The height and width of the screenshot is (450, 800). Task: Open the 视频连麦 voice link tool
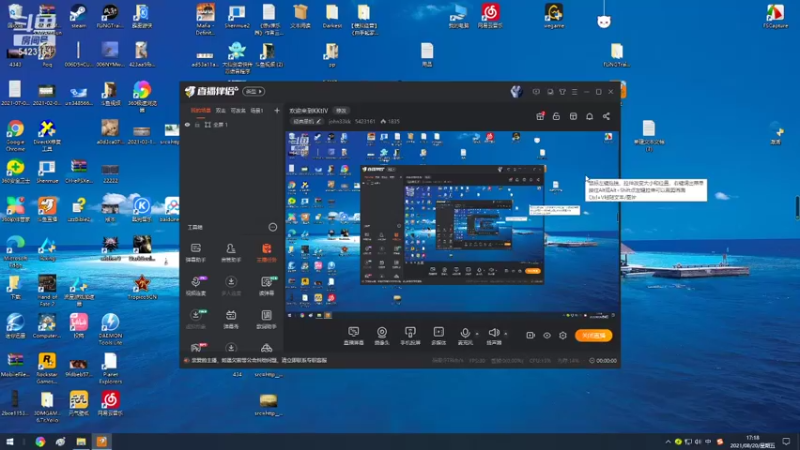point(196,286)
